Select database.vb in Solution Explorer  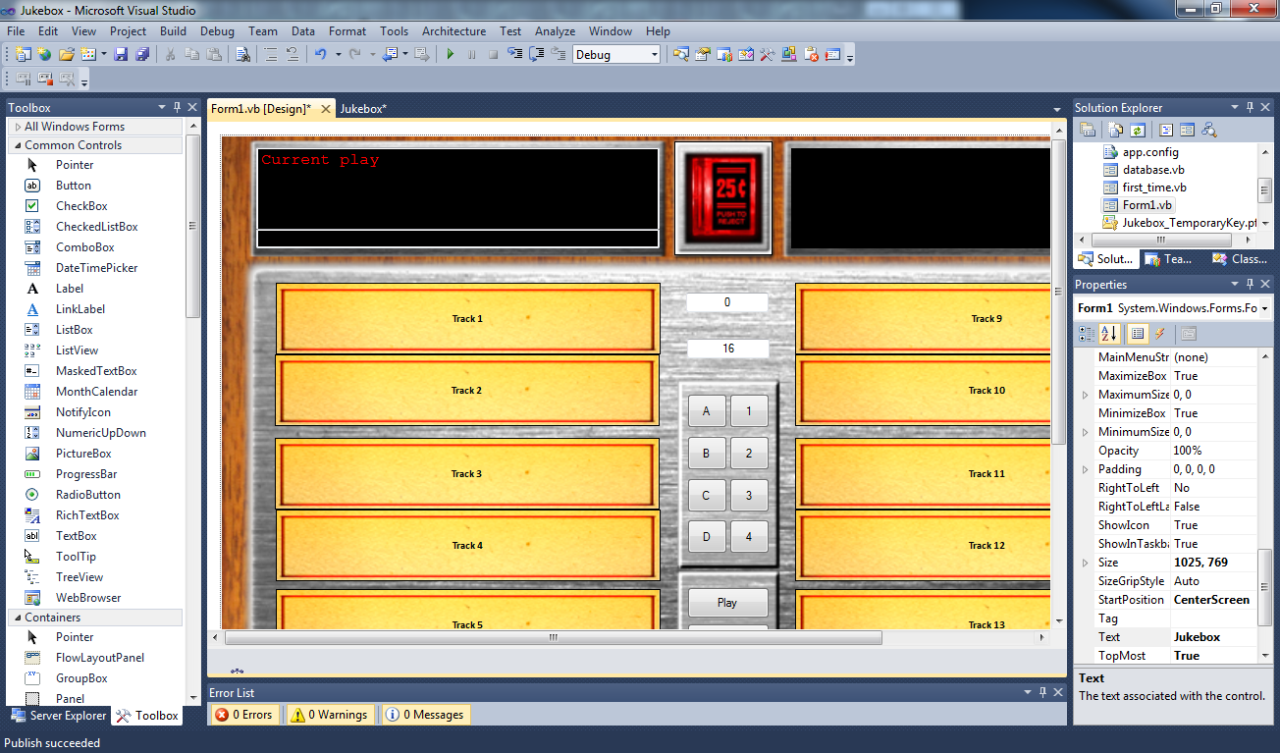pyautogui.click(x=1153, y=170)
